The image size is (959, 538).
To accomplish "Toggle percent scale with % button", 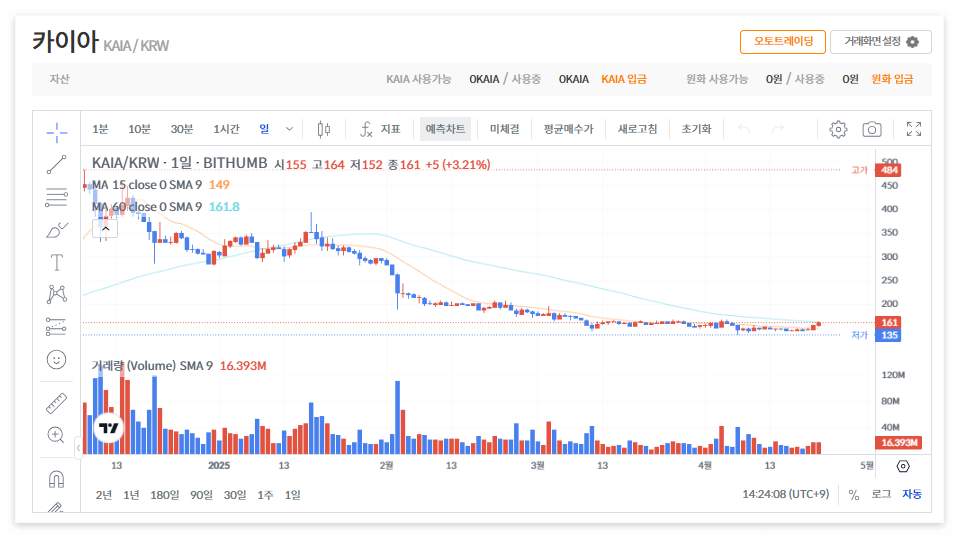I will click(x=854, y=495).
